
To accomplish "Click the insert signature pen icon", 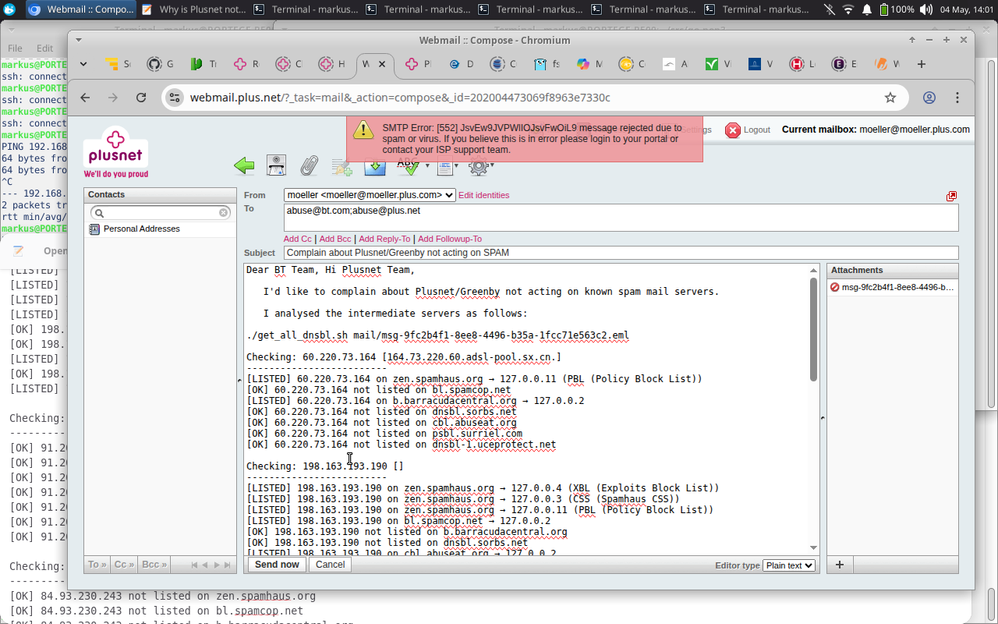I will pyautogui.click(x=342, y=167).
